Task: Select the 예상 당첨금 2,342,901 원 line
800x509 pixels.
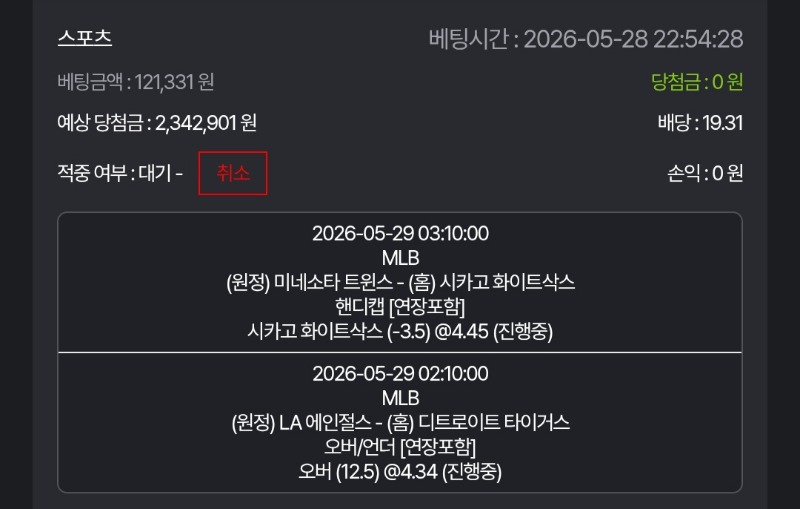Action: coord(157,123)
